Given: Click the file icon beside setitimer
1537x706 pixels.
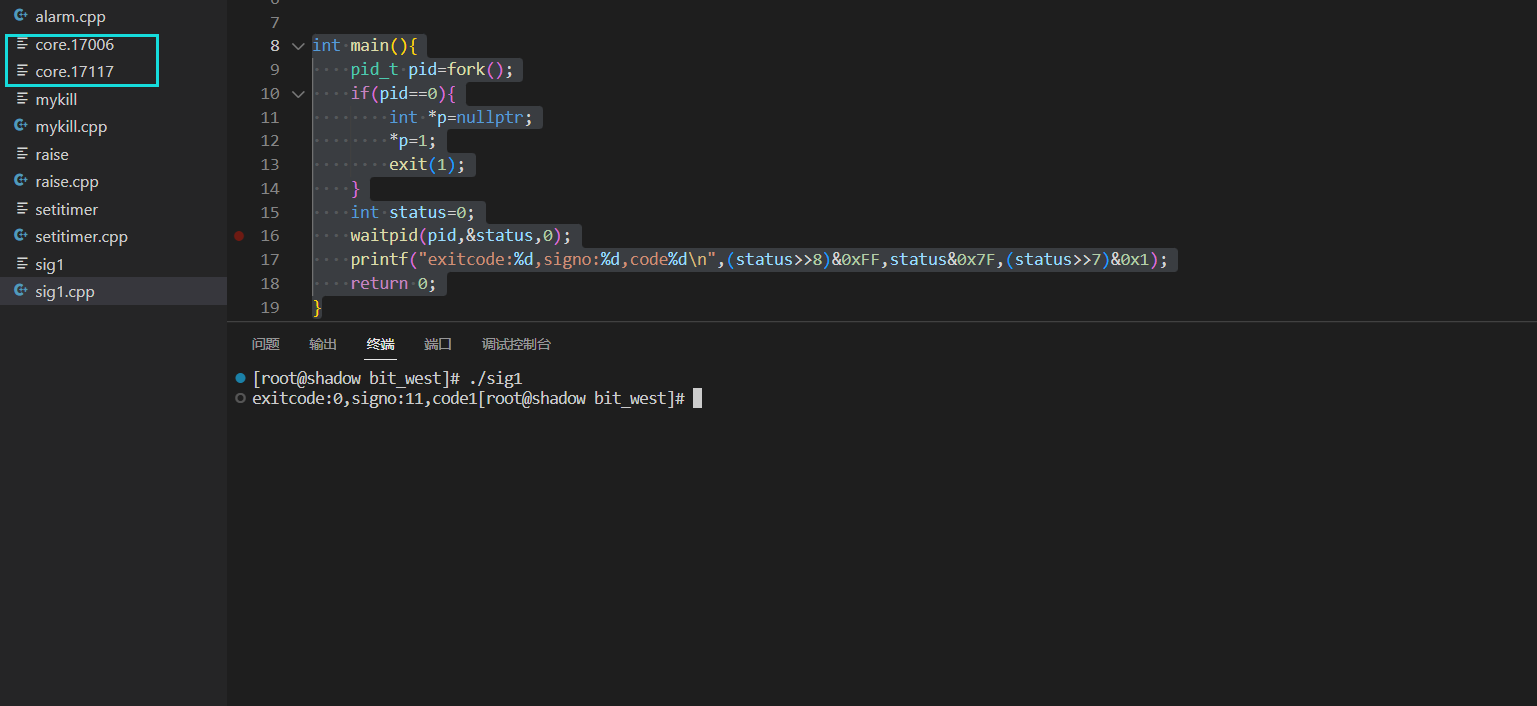Looking at the screenshot, I should (x=22, y=210).
